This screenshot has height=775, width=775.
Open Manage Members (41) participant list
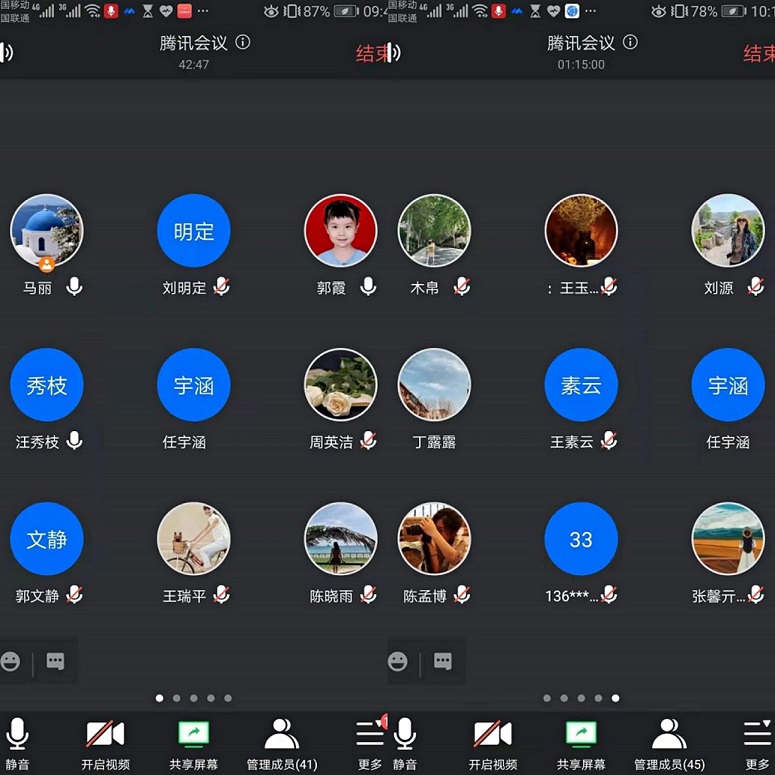(282, 745)
